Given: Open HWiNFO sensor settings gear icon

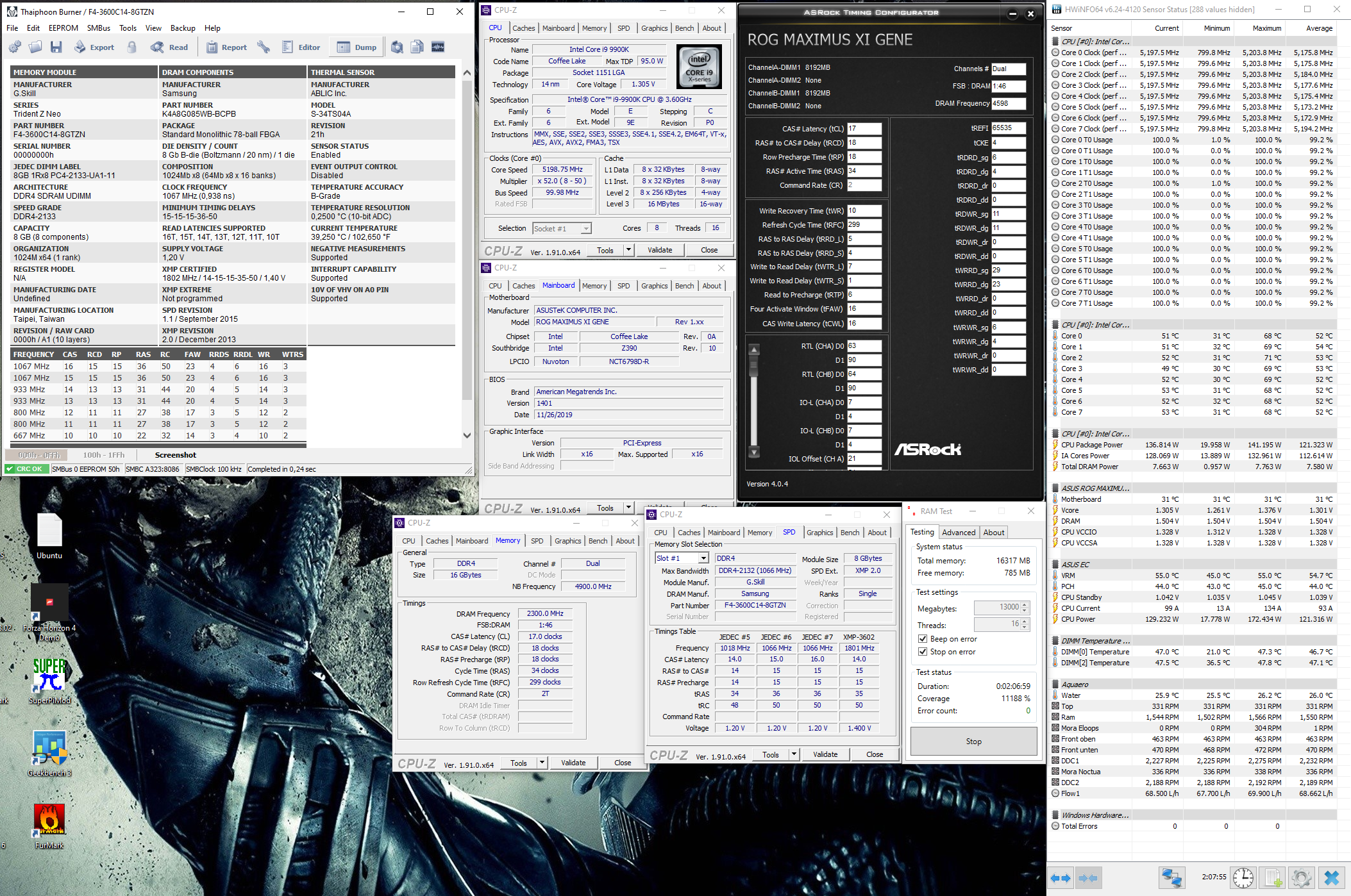Looking at the screenshot, I should point(1300,877).
